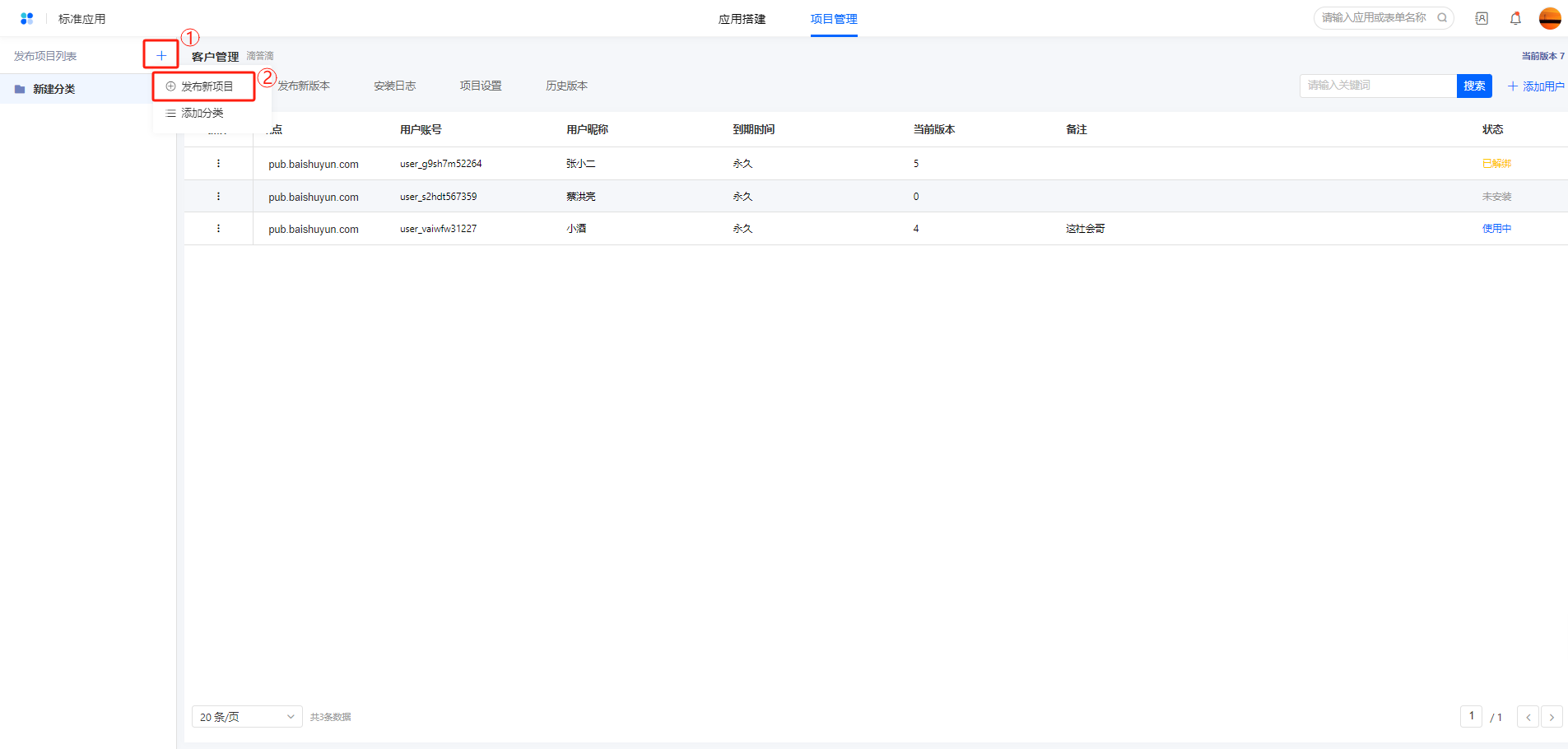Click the app logo icon top left
Image resolution: width=1568 pixels, height=749 pixels.
point(26,18)
